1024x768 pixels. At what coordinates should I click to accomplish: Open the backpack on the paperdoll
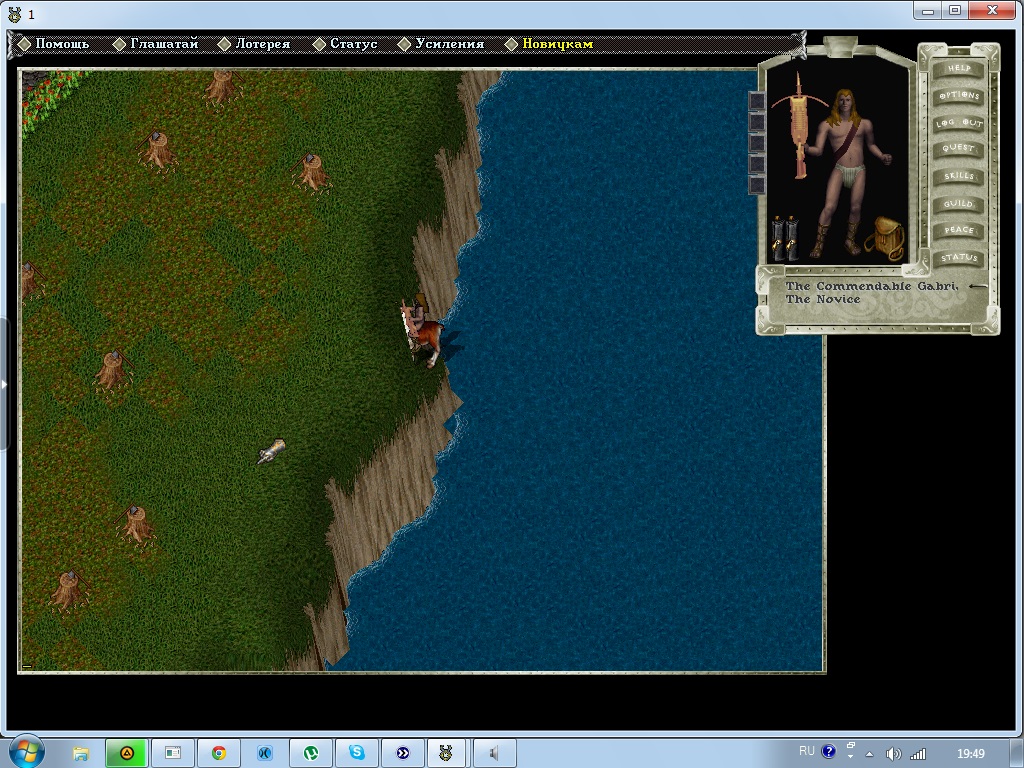(884, 238)
